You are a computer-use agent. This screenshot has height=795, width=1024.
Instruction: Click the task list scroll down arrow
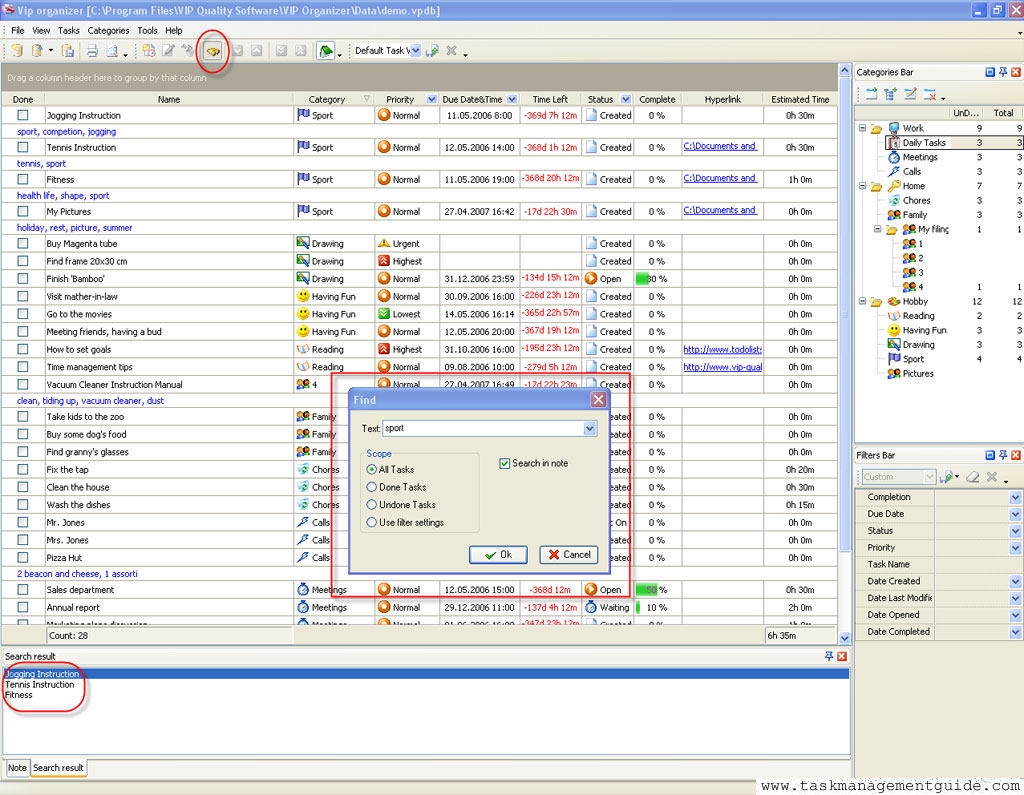844,638
